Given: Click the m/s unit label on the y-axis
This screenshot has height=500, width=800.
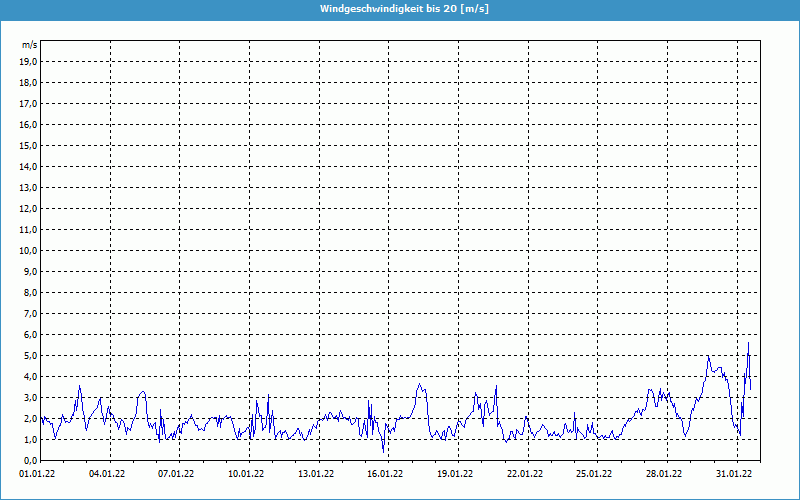Looking at the screenshot, I should [30, 45].
